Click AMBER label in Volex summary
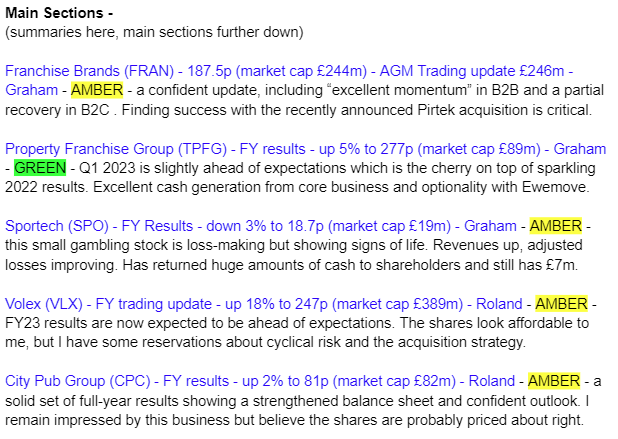The image size is (618, 439). [562, 304]
